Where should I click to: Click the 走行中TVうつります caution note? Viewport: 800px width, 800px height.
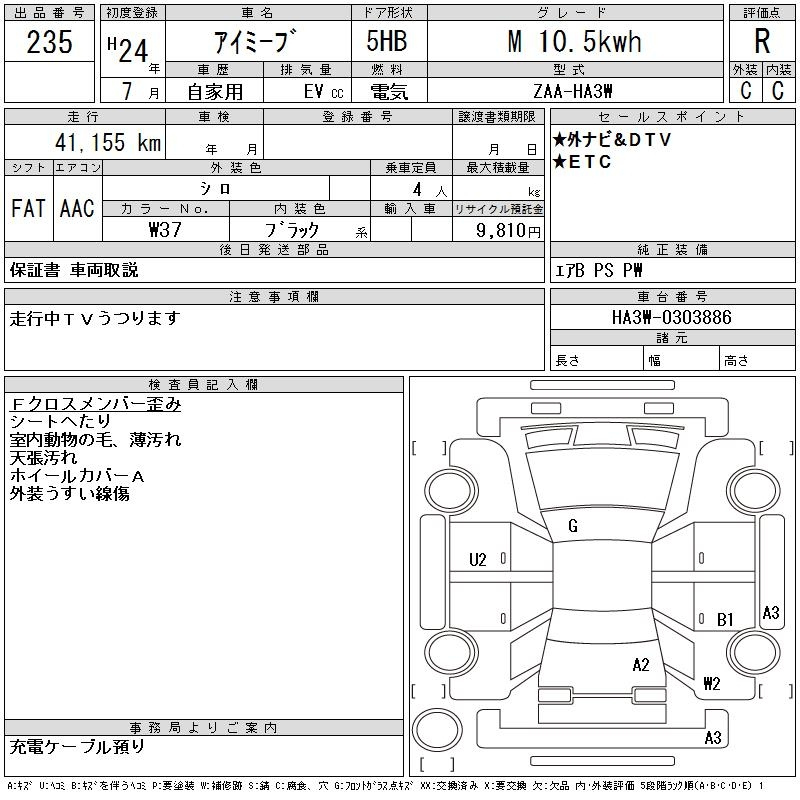click(95, 318)
